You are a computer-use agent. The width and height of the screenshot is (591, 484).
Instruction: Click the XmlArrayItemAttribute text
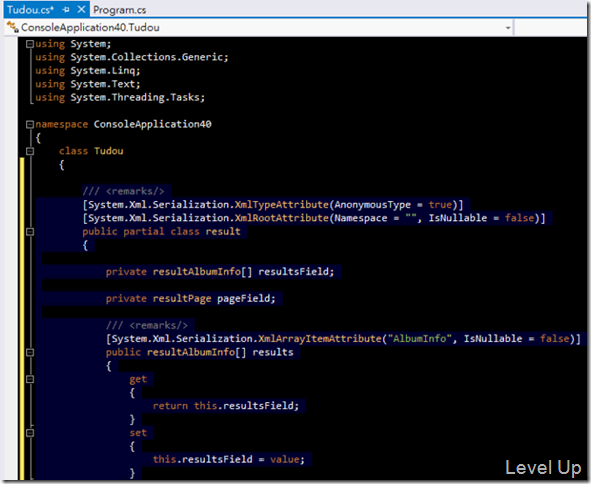click(x=320, y=338)
